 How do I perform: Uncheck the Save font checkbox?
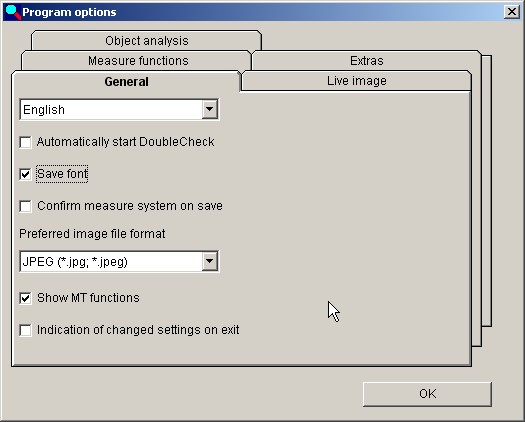[26, 174]
